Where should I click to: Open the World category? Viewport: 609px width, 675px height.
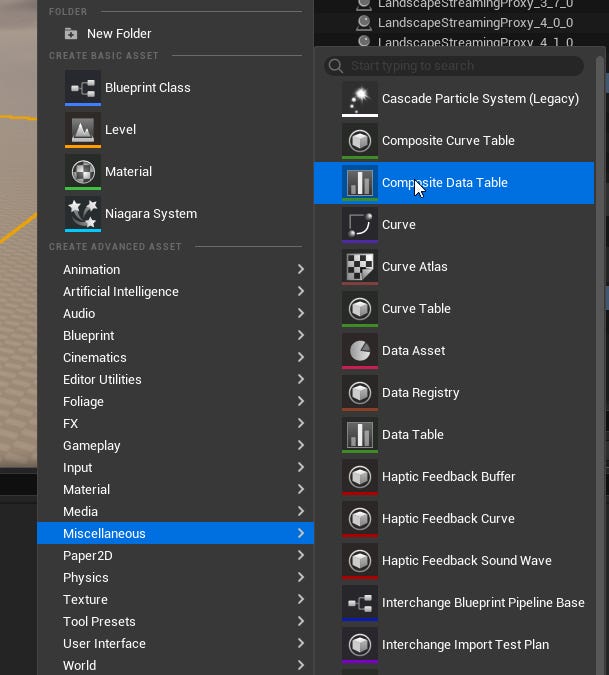pyautogui.click(x=176, y=665)
